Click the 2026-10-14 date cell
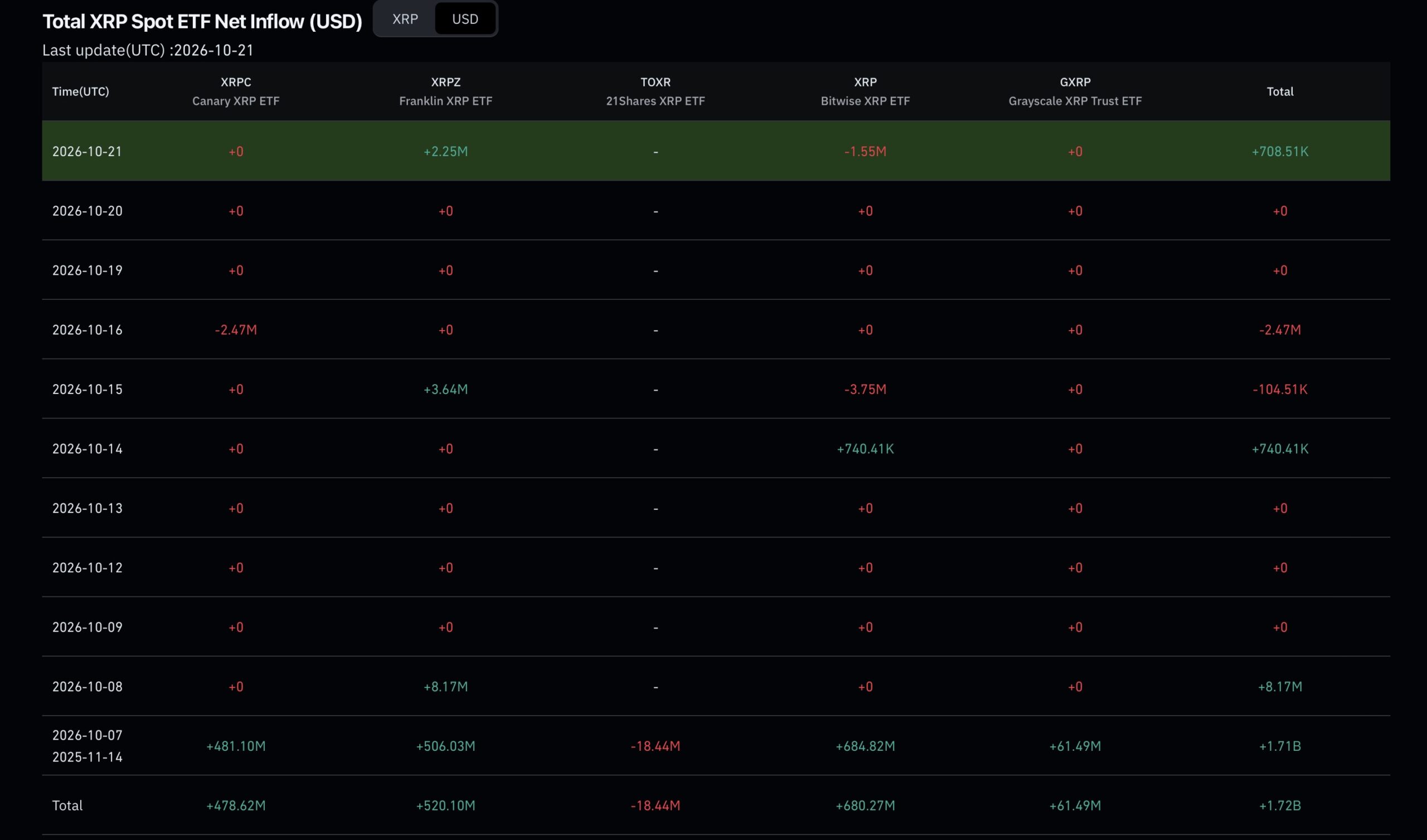 click(x=87, y=449)
